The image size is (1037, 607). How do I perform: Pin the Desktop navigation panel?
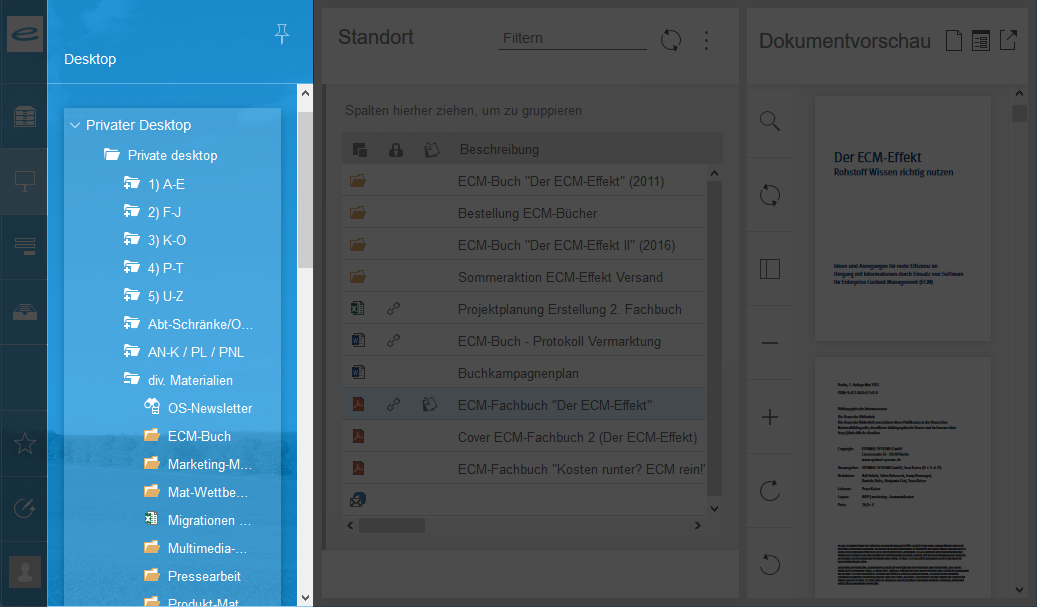click(x=281, y=35)
